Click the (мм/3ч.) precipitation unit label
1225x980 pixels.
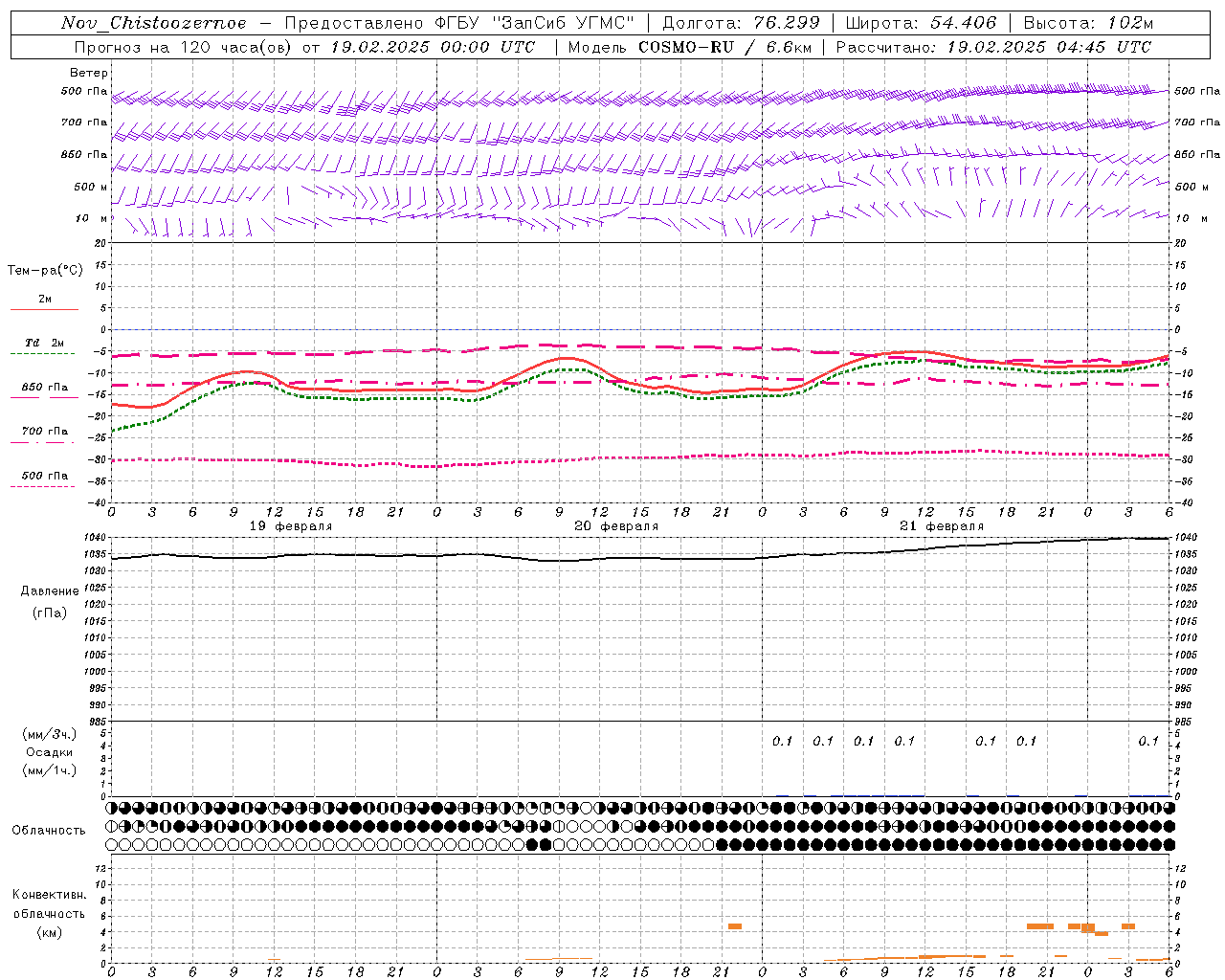[49, 734]
